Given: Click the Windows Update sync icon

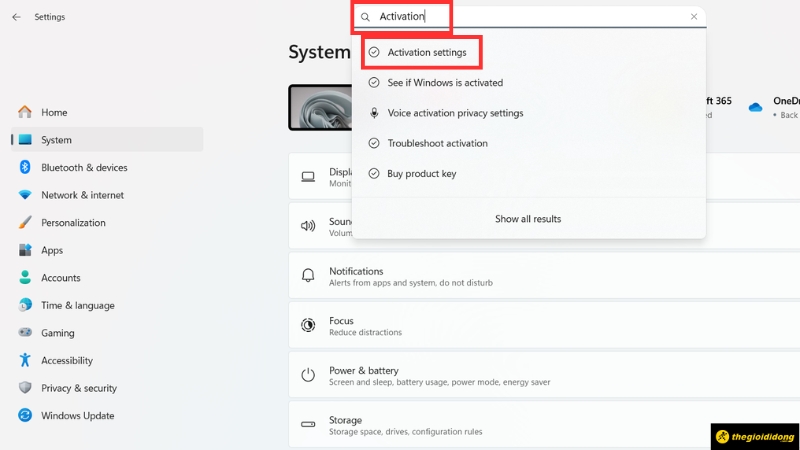Looking at the screenshot, I should [24, 415].
